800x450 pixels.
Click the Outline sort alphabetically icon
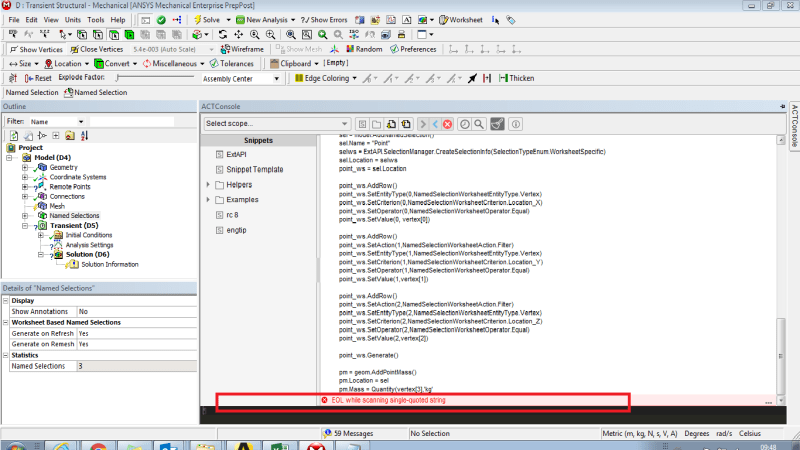click(x=85, y=136)
